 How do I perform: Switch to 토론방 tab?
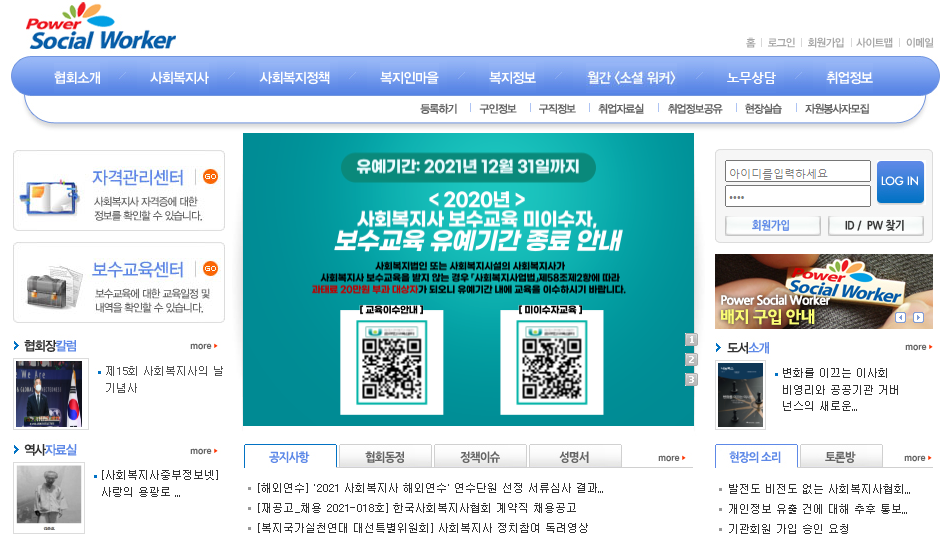tap(840, 456)
